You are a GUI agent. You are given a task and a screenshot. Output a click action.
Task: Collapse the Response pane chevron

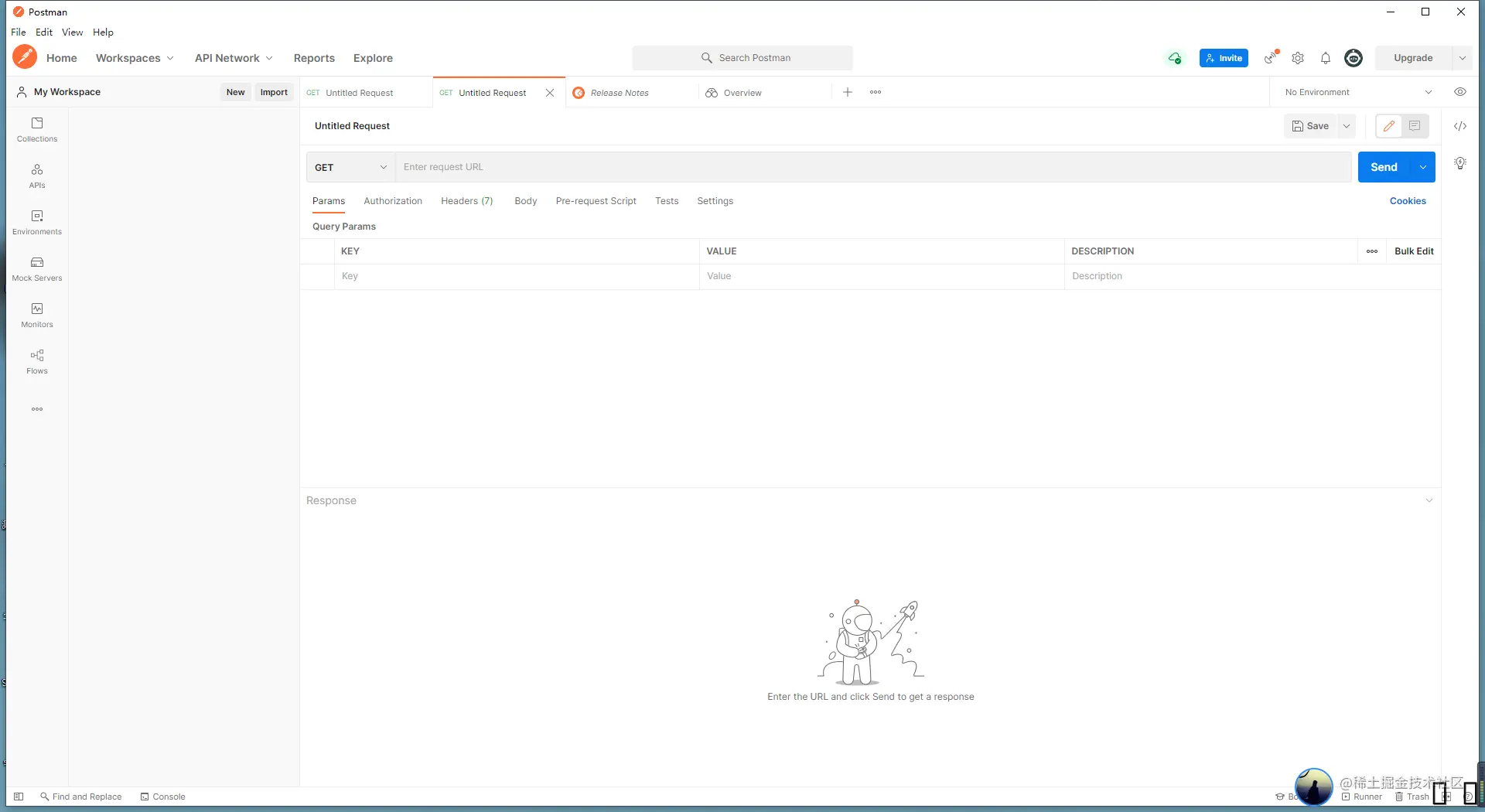pyautogui.click(x=1429, y=500)
